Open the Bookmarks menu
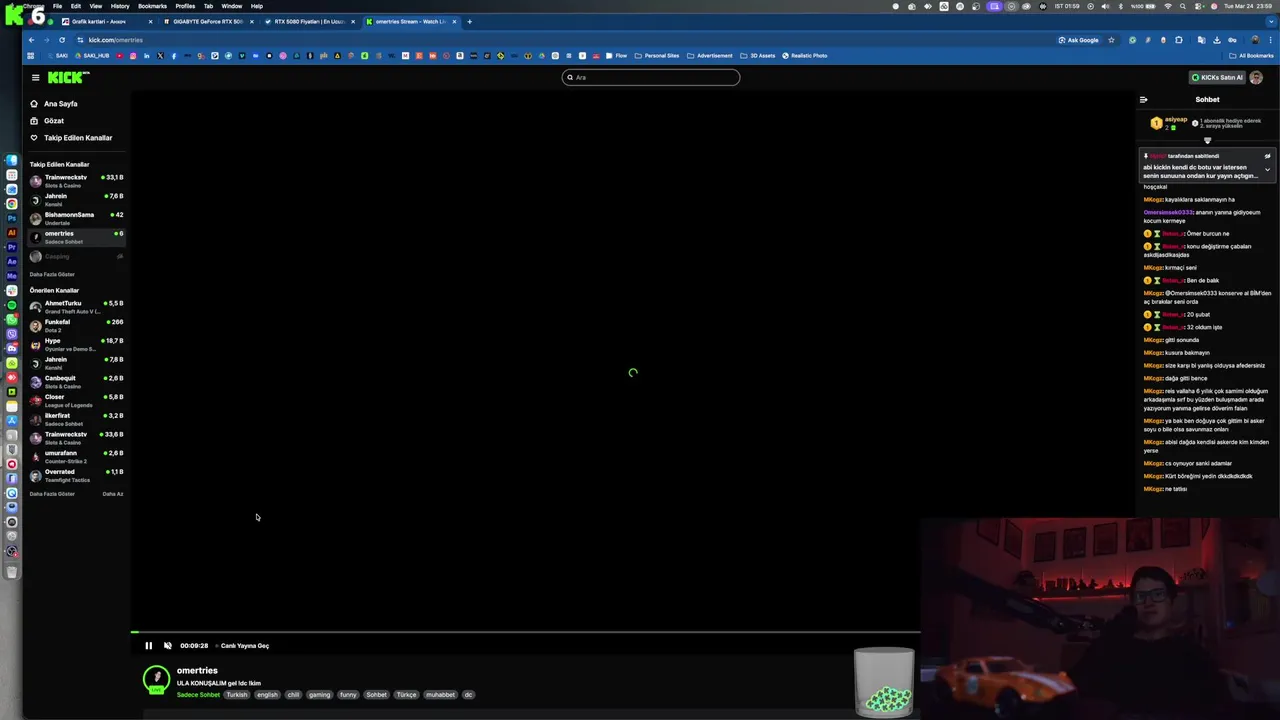Screen dimensions: 1280x720 pyautogui.click(x=152, y=6)
